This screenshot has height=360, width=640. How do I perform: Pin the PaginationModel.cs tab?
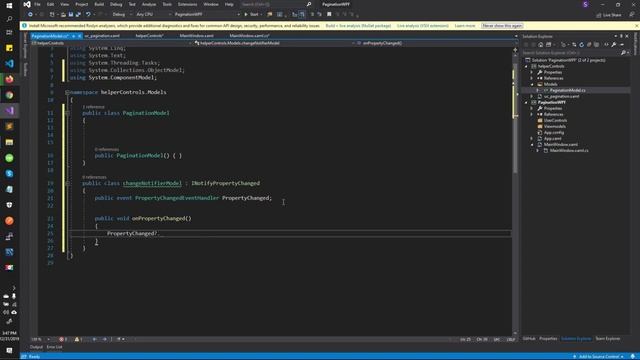point(73,36)
